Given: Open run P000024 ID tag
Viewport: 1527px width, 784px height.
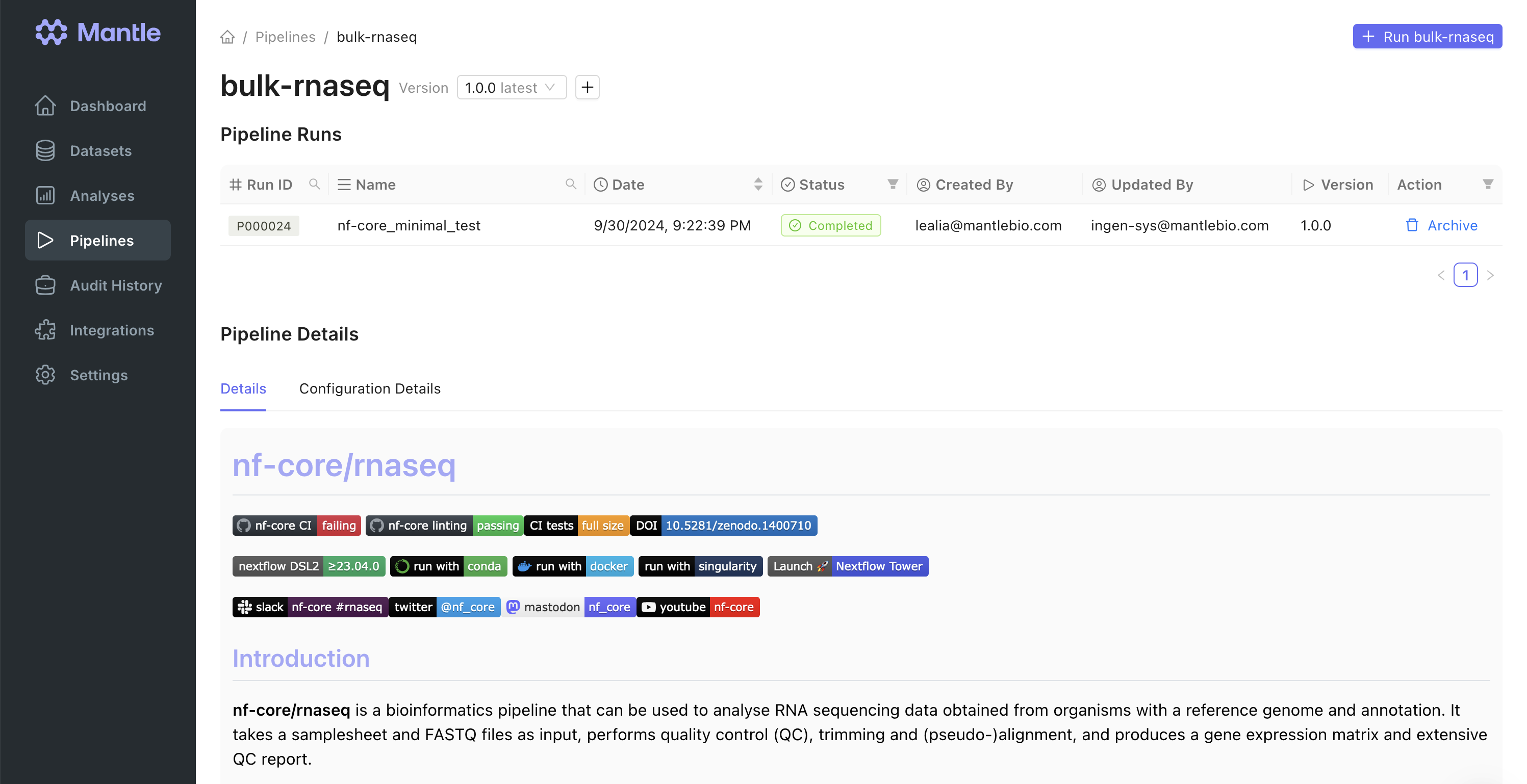Looking at the screenshot, I should (x=263, y=226).
